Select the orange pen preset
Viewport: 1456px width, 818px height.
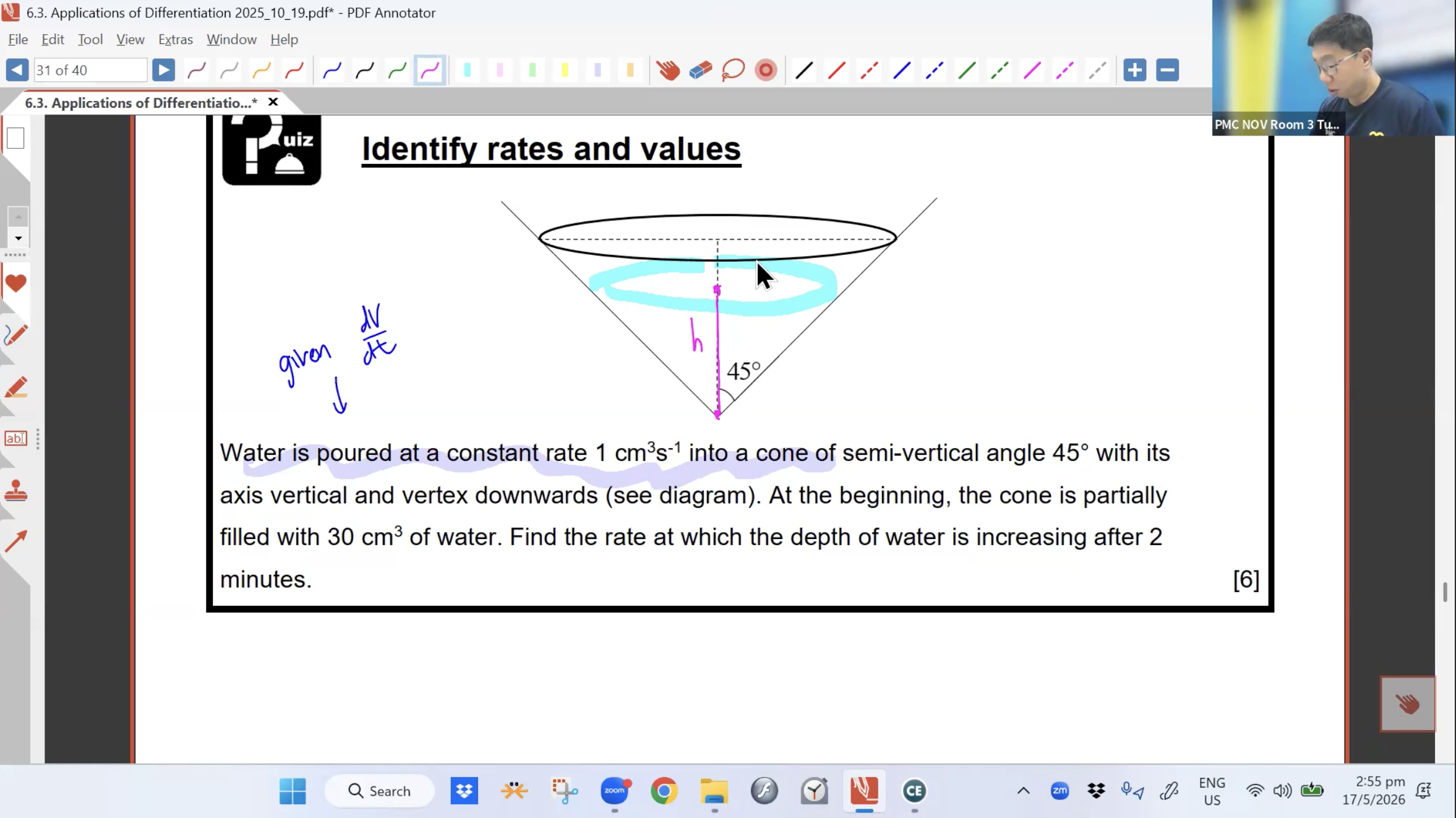262,70
